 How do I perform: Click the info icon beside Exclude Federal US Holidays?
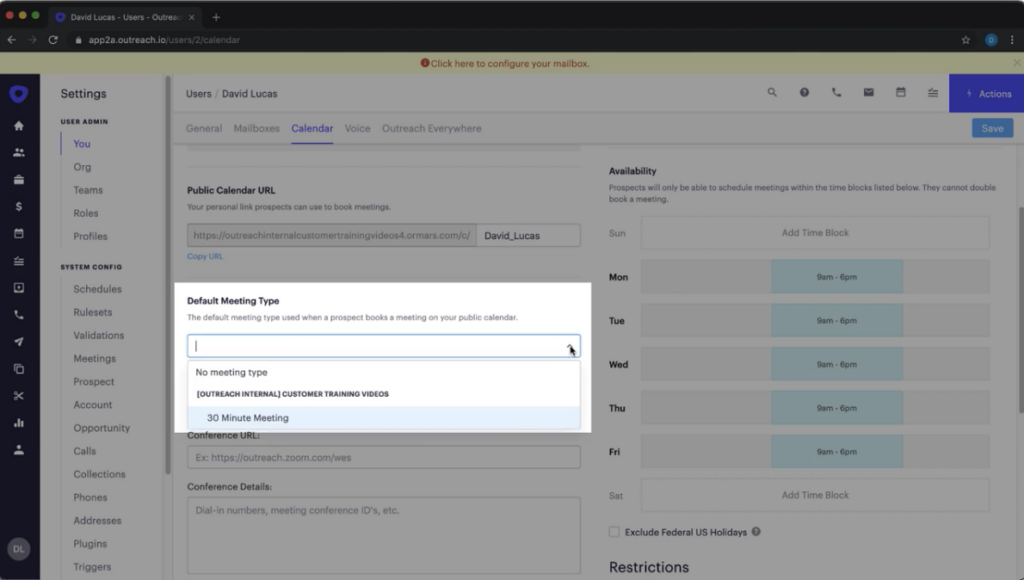[756, 532]
